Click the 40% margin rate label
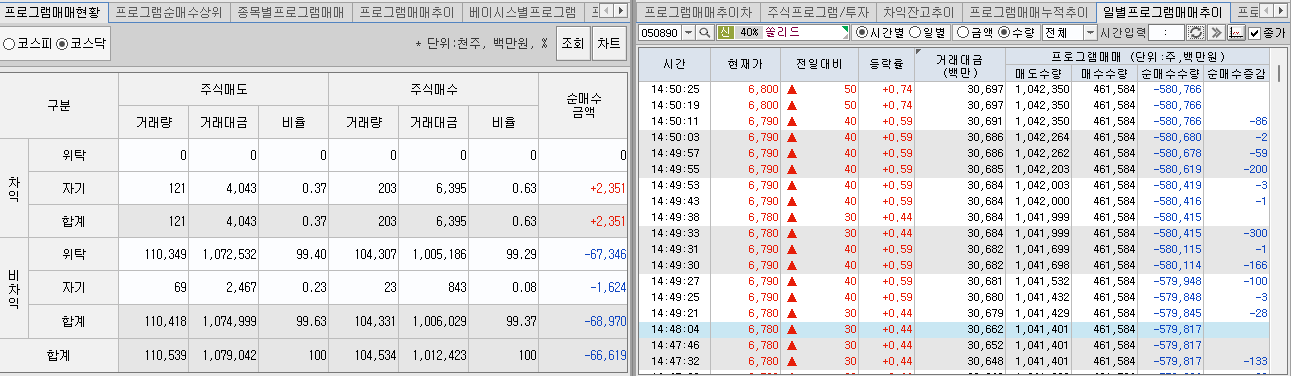This screenshot has width=1291, height=376. (749, 32)
